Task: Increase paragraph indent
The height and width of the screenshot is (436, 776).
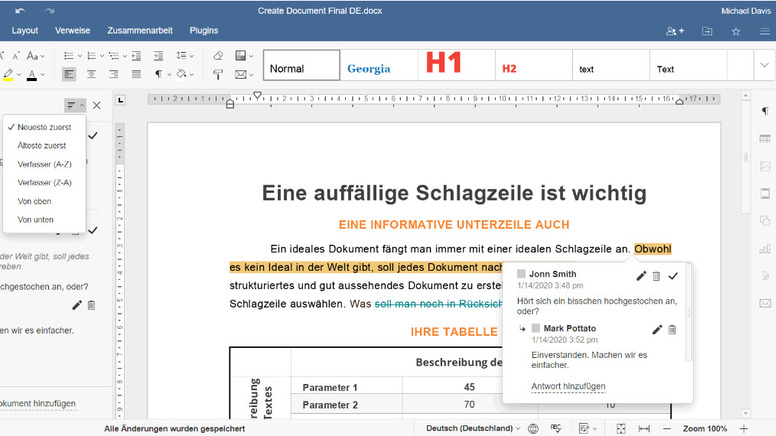Action: tap(158, 56)
